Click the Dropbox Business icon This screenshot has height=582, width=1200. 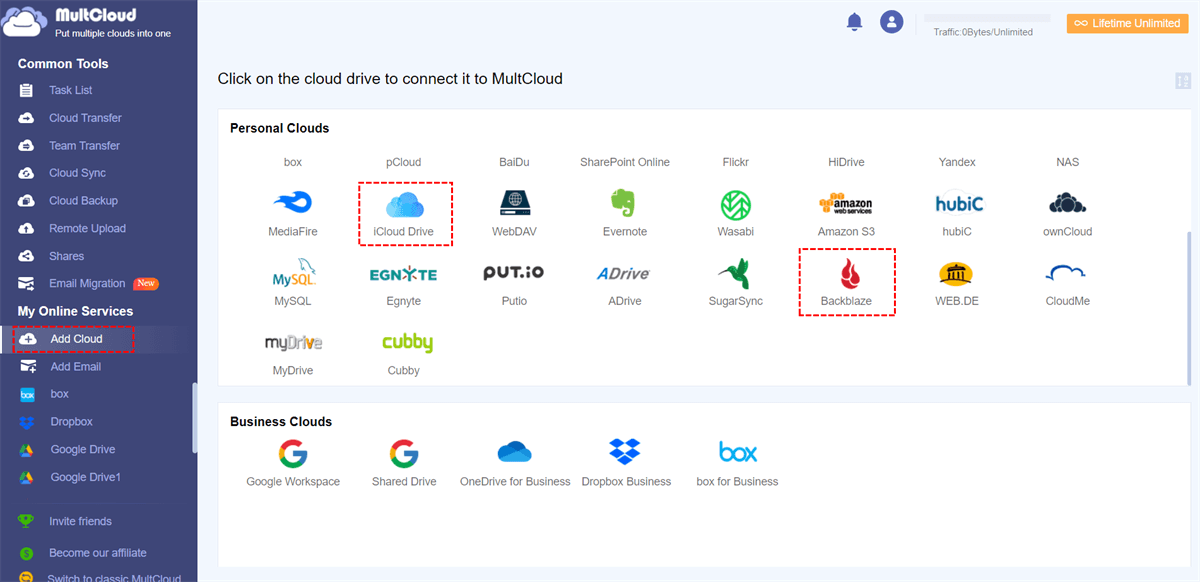point(625,452)
